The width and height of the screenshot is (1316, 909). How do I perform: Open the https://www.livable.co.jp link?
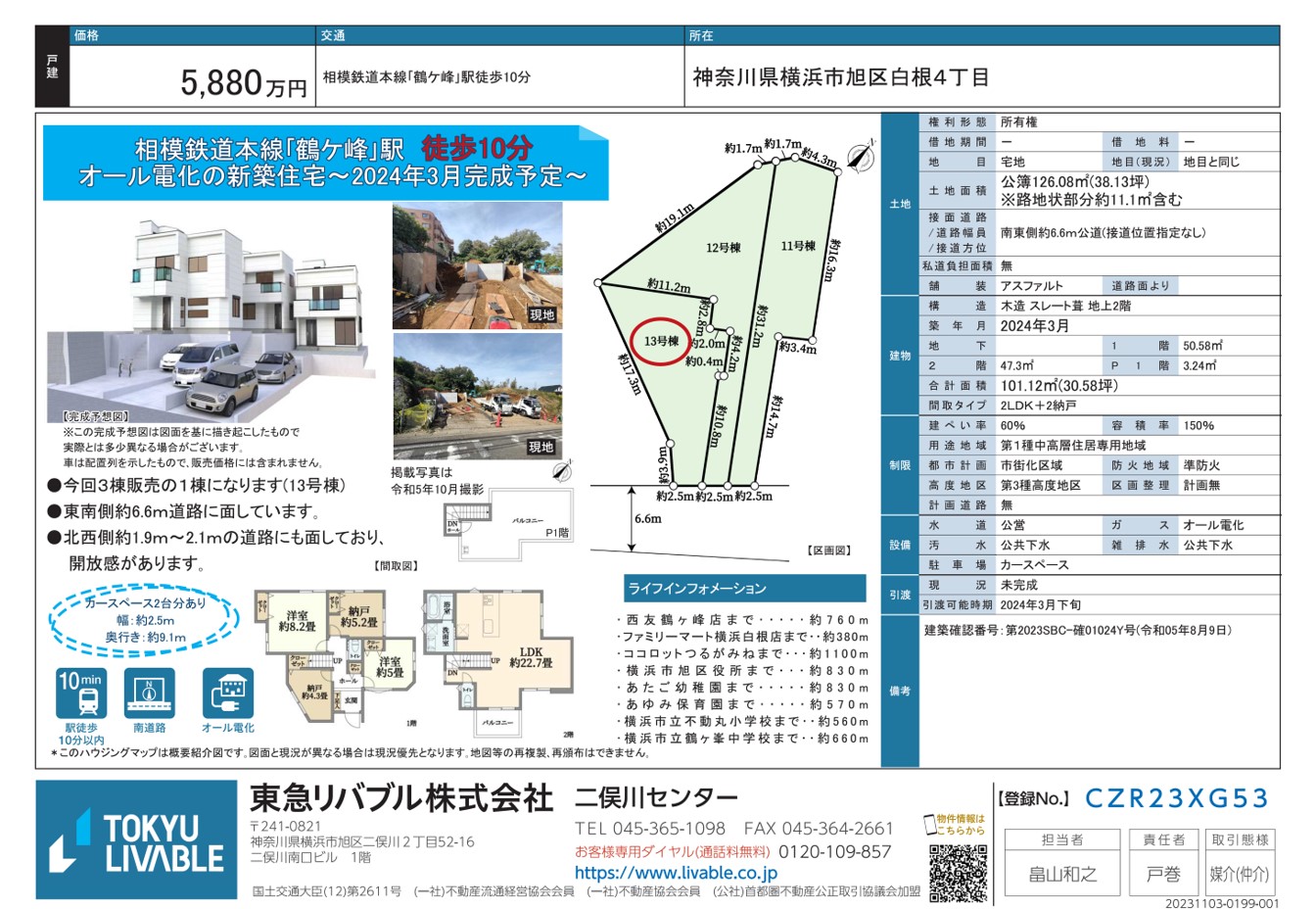click(x=676, y=873)
